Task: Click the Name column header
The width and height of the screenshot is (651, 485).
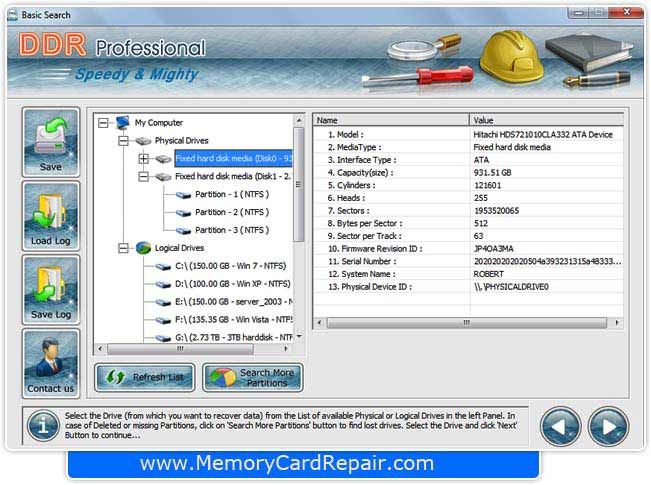Action: tap(391, 120)
